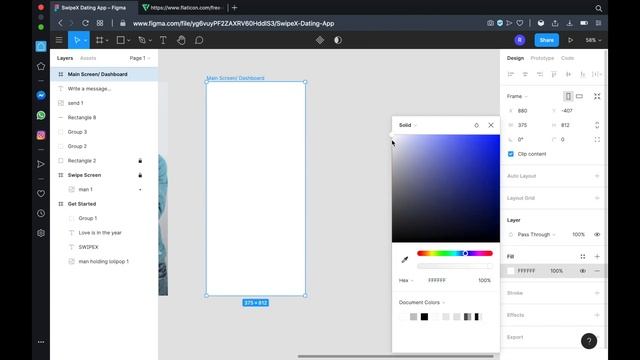This screenshot has height=360, width=640.
Task: Select the Pen tool
Action: point(142,40)
